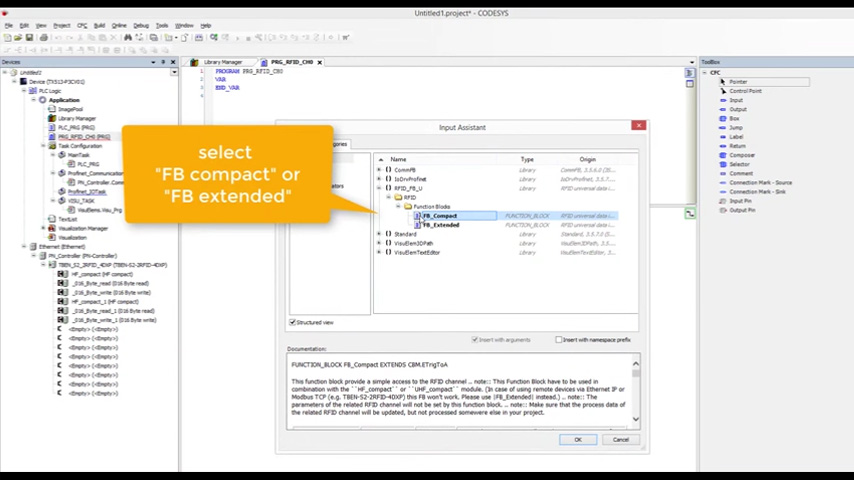The width and height of the screenshot is (854, 480).
Task: Cancel the Input Assistant dialog
Action: tap(620, 440)
